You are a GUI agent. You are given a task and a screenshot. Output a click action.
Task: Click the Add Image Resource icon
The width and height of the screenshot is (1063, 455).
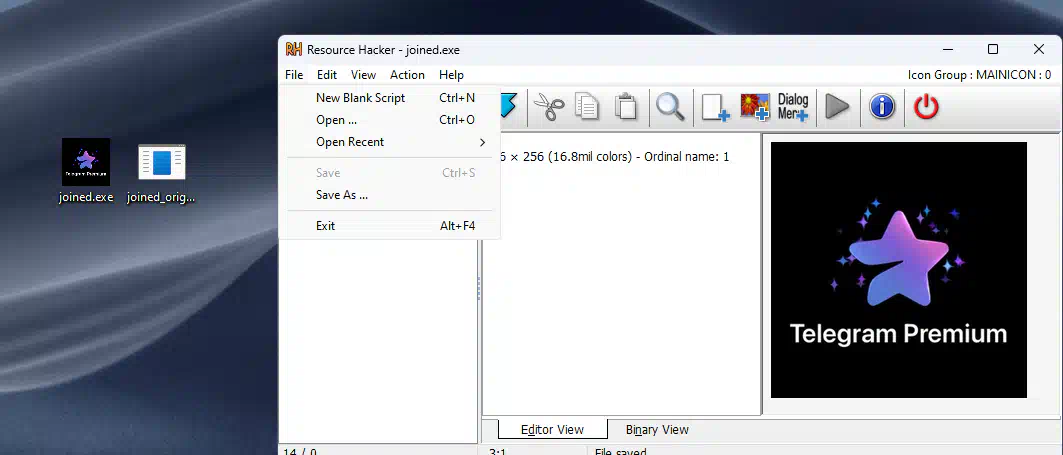[755, 107]
